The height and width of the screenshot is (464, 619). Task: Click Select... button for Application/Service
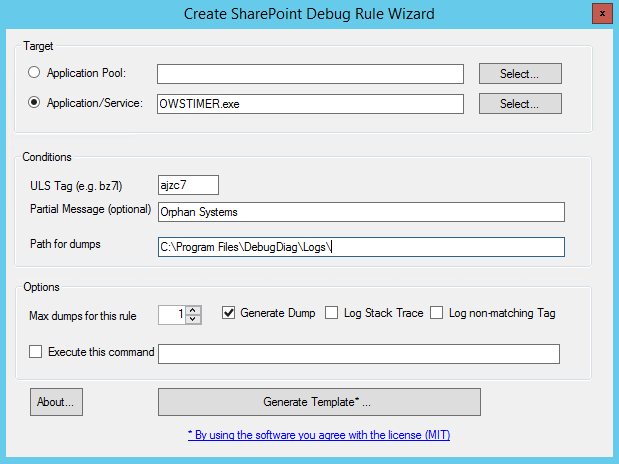519,104
